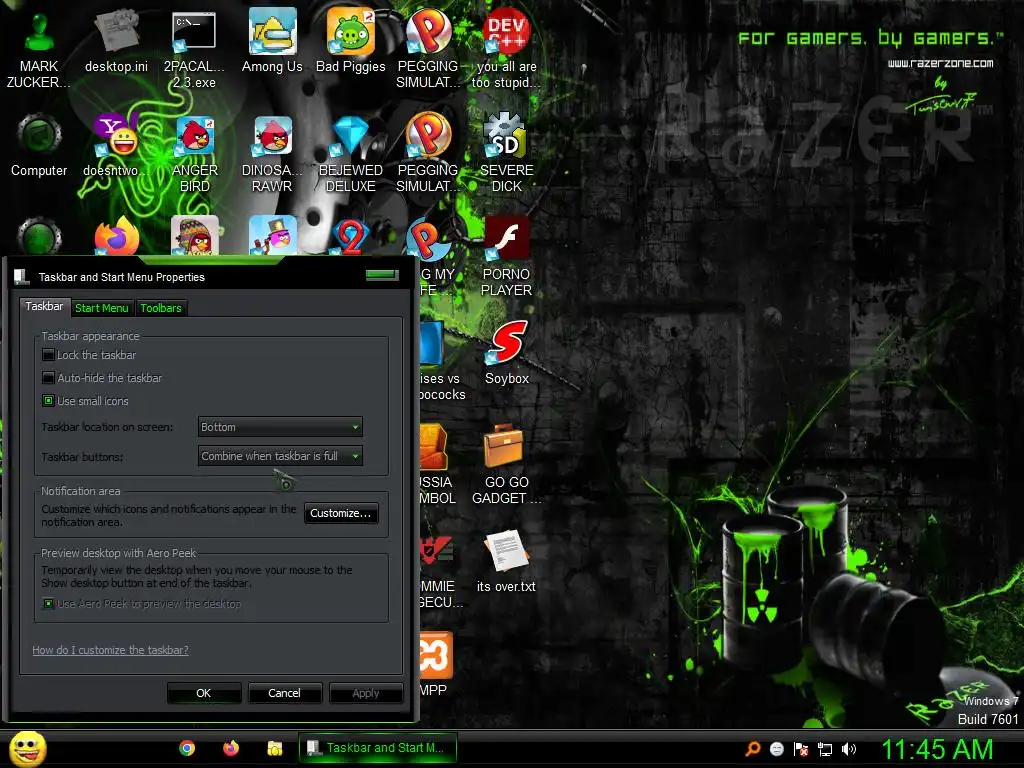
Task: Click the magnifier icon in system tray
Action: [x=753, y=748]
